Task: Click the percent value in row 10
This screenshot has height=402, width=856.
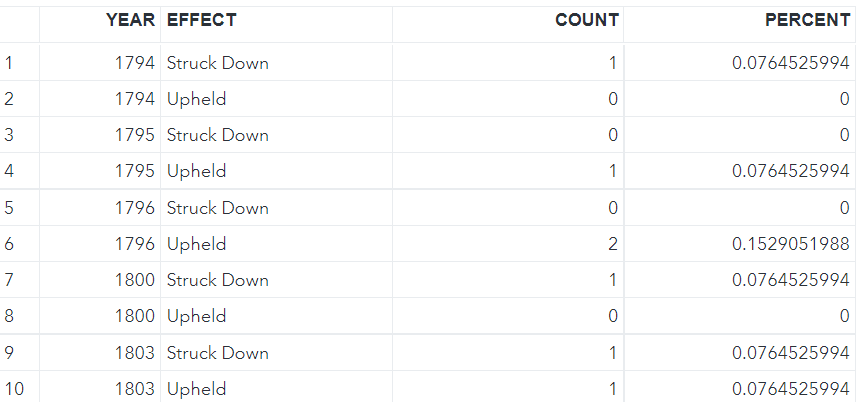Action: point(791,389)
